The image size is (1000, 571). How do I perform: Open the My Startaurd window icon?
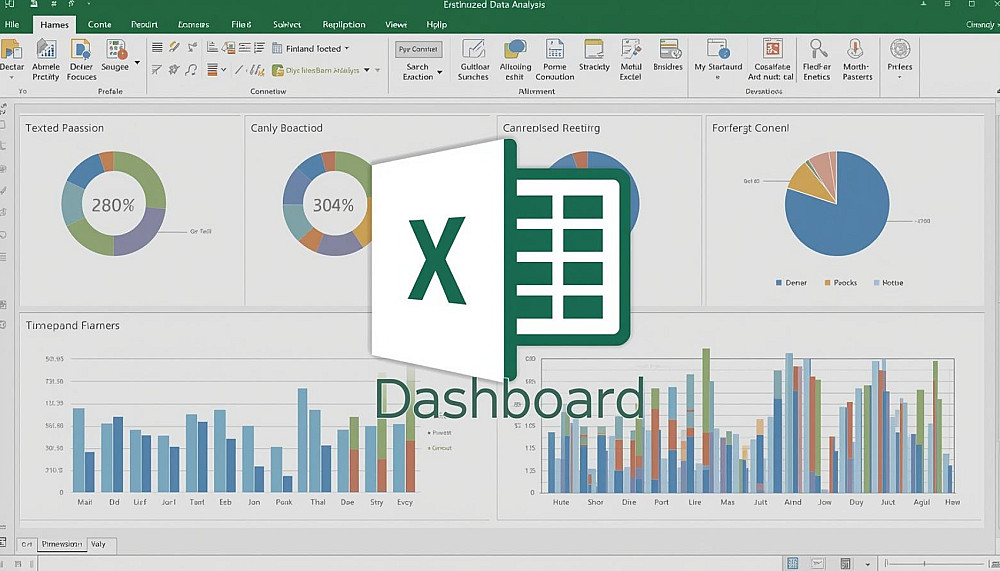click(718, 49)
